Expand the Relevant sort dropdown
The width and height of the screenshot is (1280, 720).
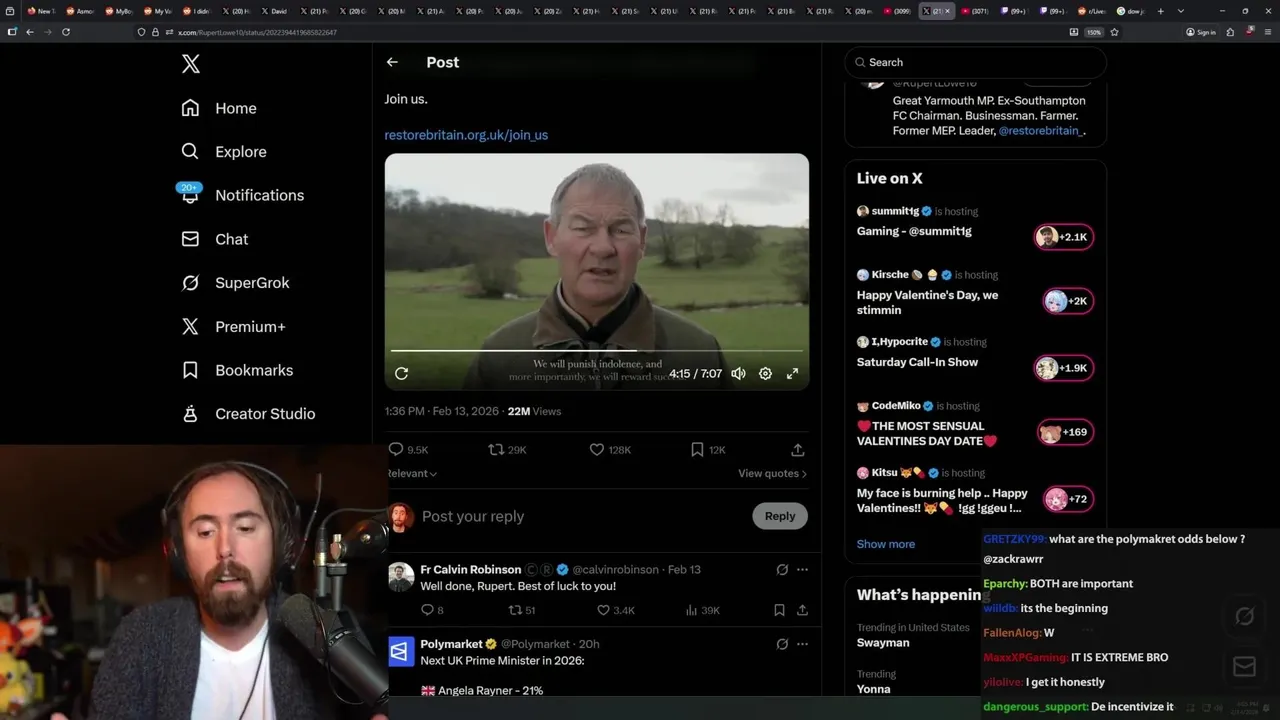click(412, 473)
